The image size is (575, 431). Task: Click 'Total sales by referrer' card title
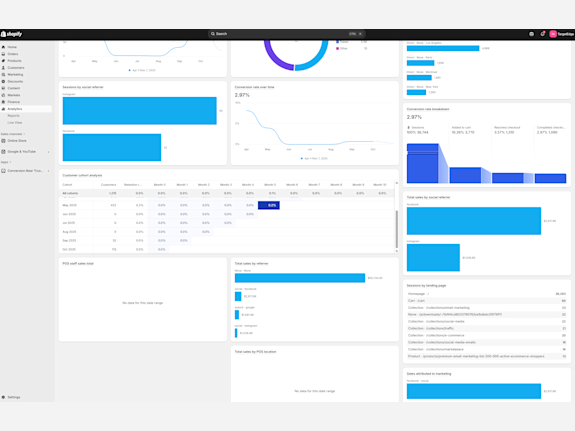tap(252, 264)
